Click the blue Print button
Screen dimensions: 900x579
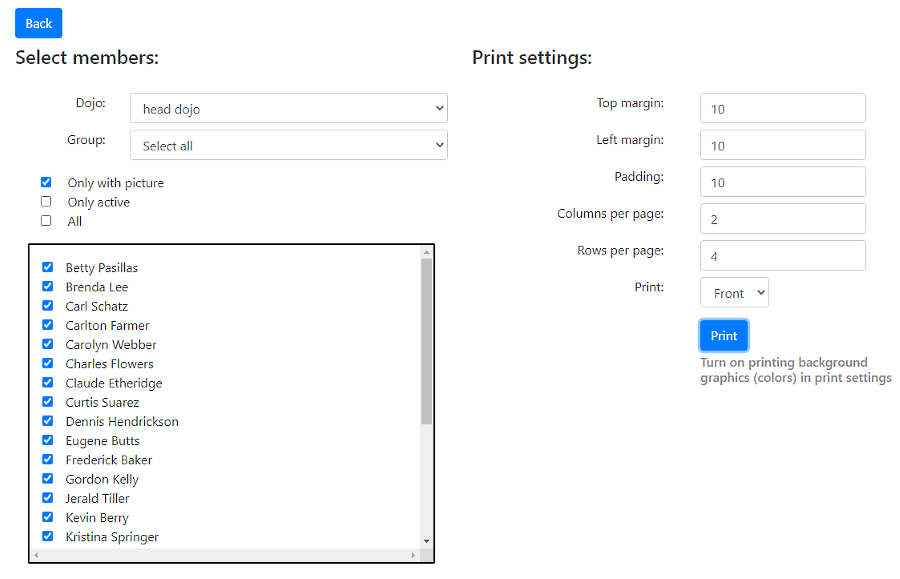(724, 336)
